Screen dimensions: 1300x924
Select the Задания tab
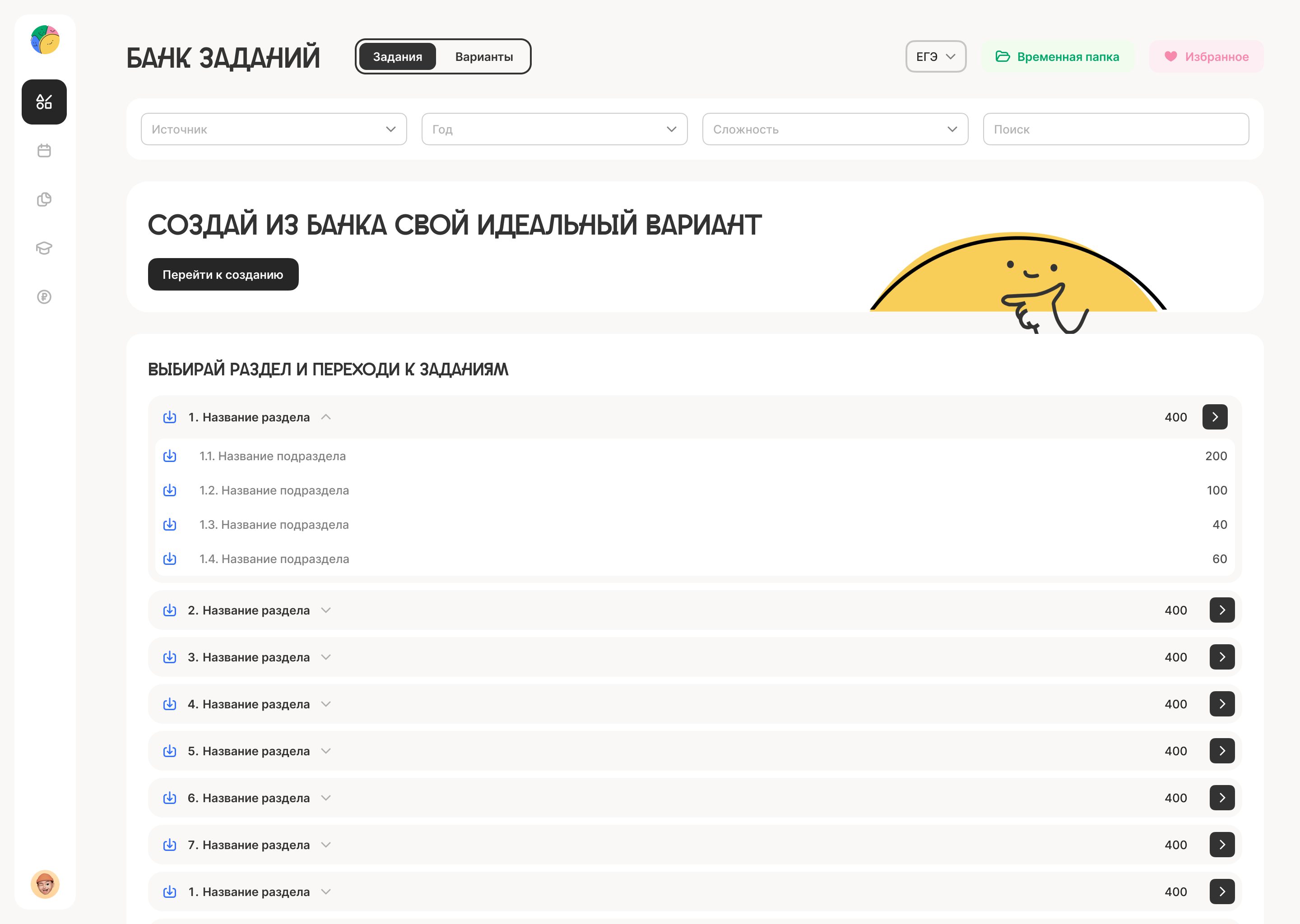pyautogui.click(x=397, y=57)
